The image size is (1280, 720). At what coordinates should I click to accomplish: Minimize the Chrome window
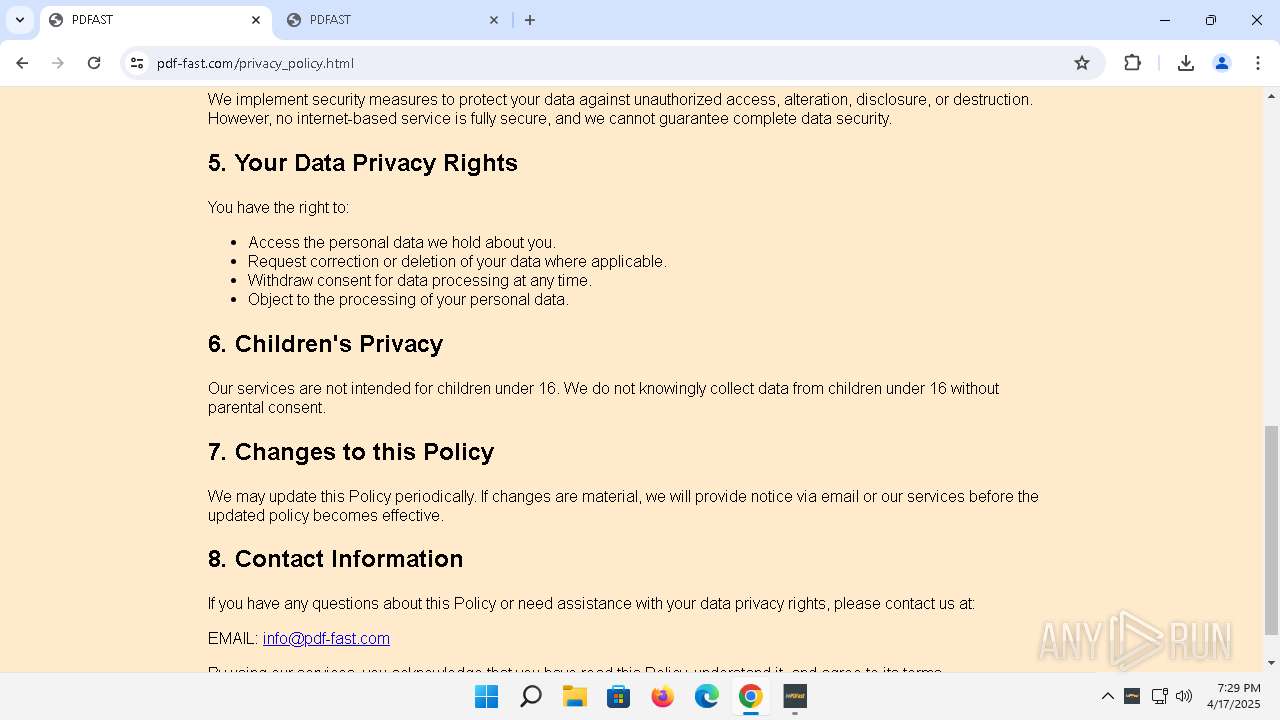(1165, 20)
